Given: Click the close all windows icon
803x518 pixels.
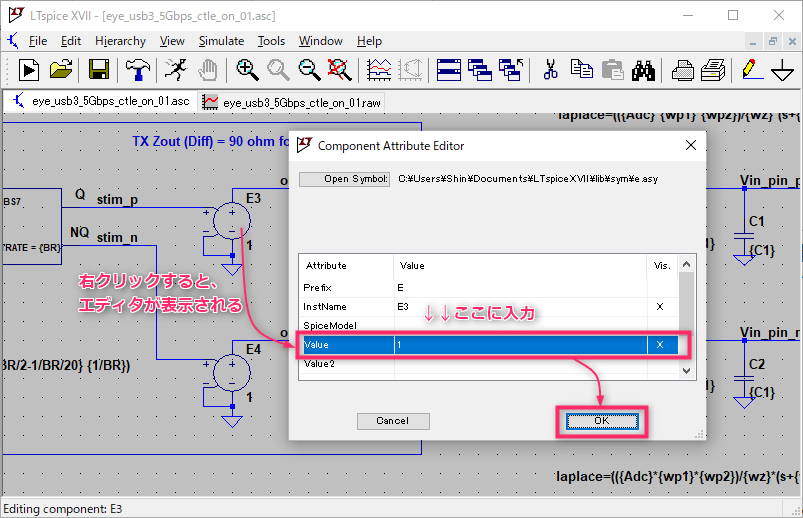Looking at the screenshot, I should 511,70.
